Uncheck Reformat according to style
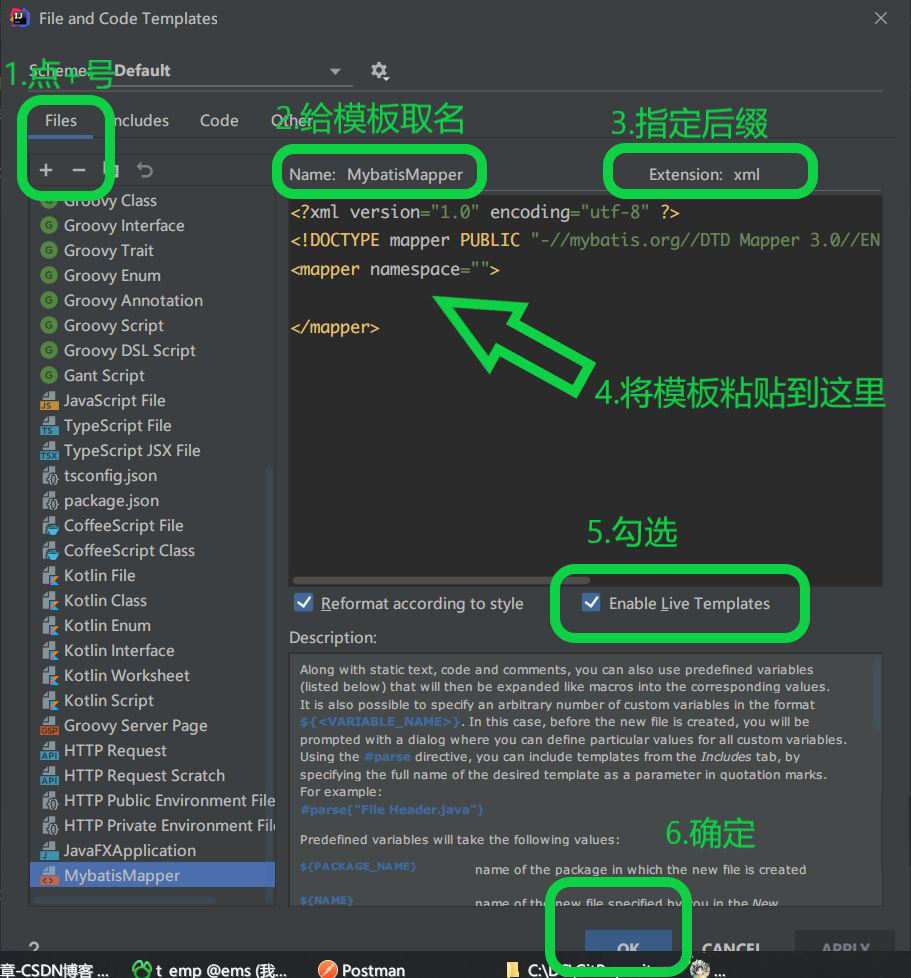 coord(304,603)
